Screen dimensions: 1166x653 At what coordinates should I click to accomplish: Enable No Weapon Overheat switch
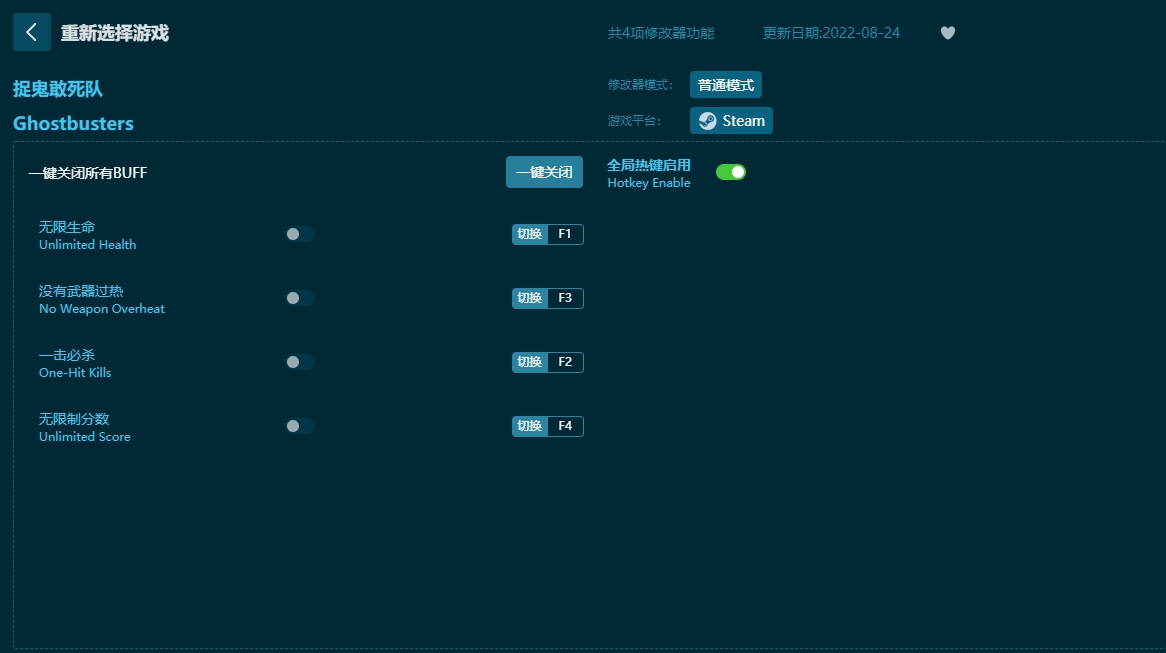[x=300, y=298]
